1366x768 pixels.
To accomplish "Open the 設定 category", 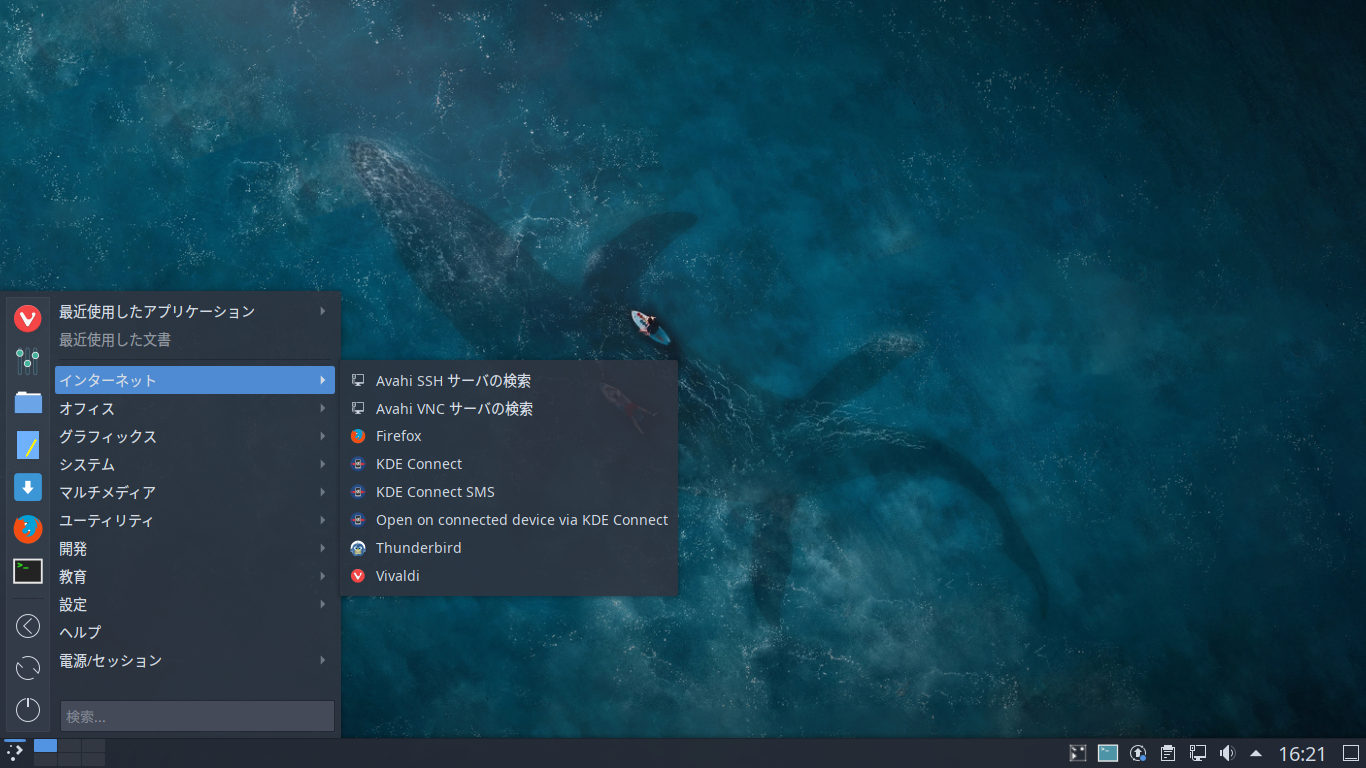I will [x=195, y=604].
